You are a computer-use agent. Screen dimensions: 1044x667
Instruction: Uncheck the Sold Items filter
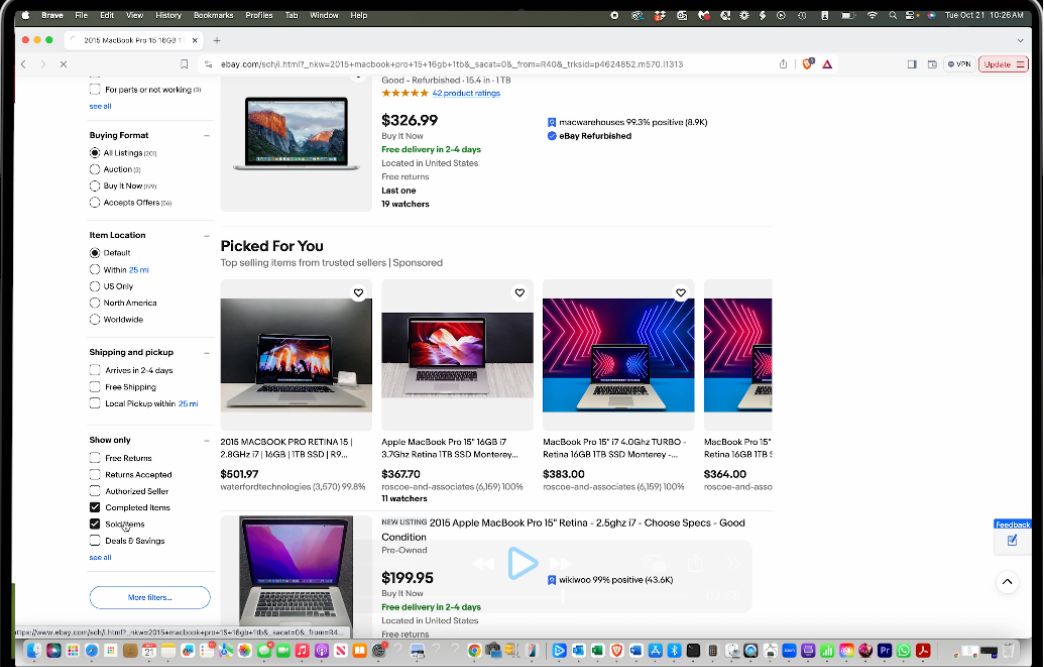point(95,524)
